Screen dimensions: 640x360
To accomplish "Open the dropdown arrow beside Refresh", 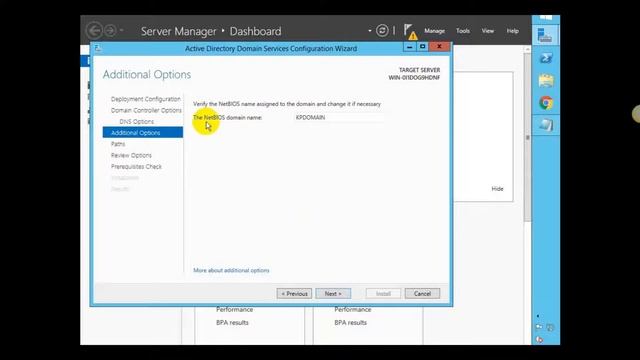I will point(370,31).
